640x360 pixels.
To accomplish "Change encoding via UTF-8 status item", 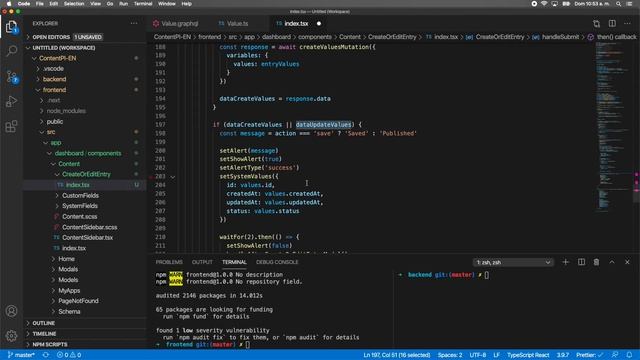I will click(478, 355).
